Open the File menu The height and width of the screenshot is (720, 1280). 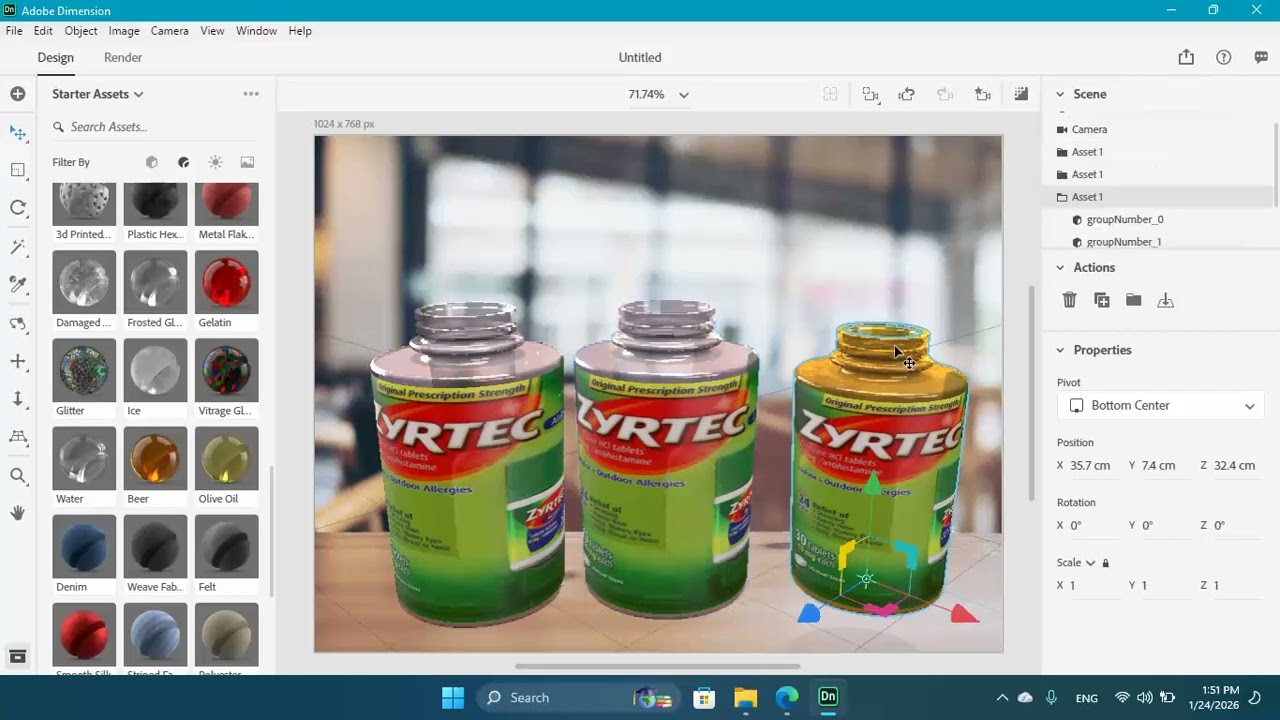(x=14, y=31)
